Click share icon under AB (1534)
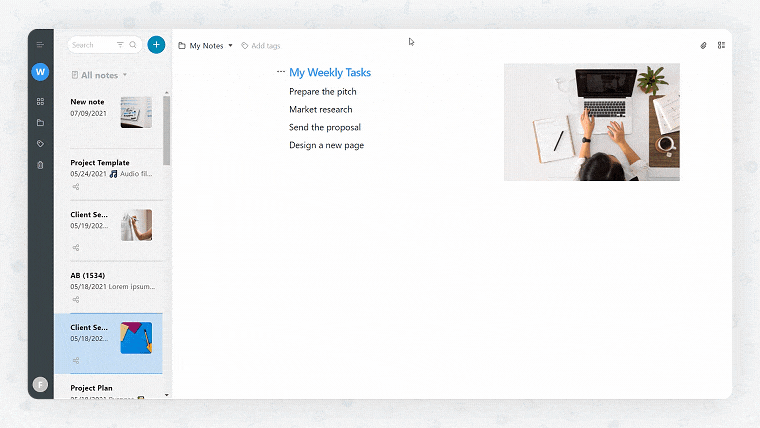Screen dimensions: 760x428 pyautogui.click(x=76, y=300)
